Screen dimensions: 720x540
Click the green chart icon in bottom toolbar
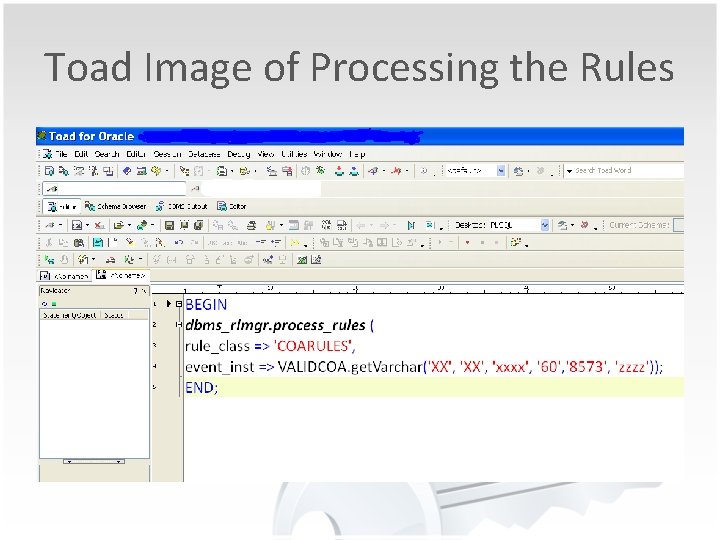click(301, 260)
